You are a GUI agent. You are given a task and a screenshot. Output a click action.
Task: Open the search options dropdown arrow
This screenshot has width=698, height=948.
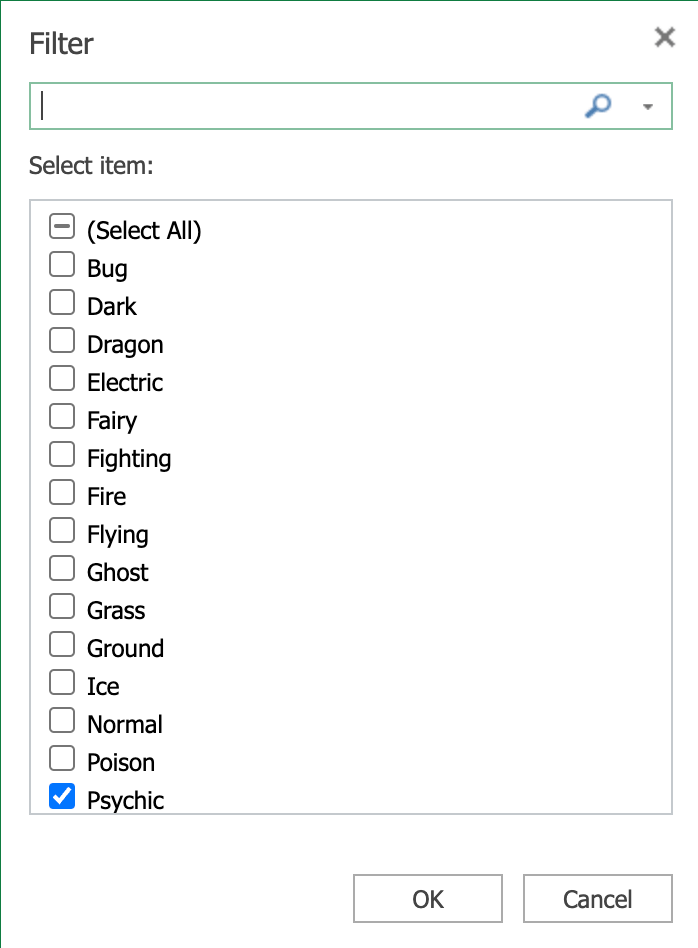tap(647, 105)
